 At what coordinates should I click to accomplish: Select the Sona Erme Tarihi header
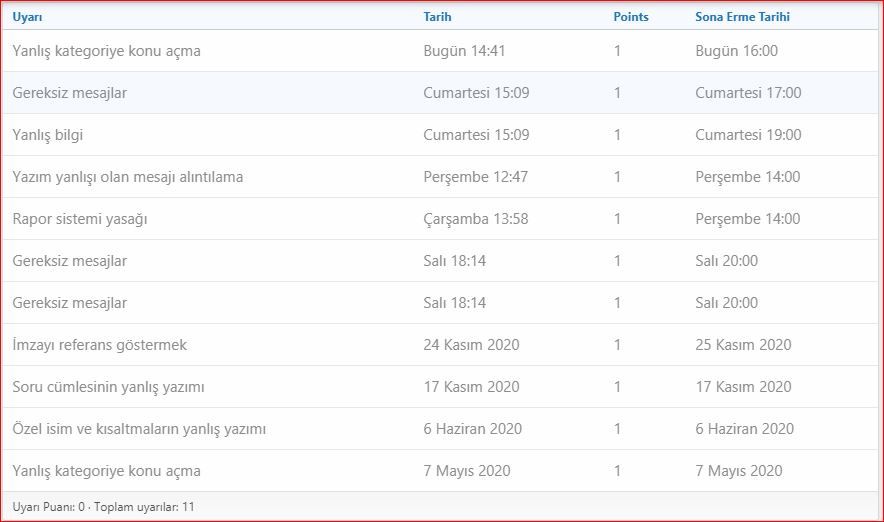pyautogui.click(x=742, y=17)
